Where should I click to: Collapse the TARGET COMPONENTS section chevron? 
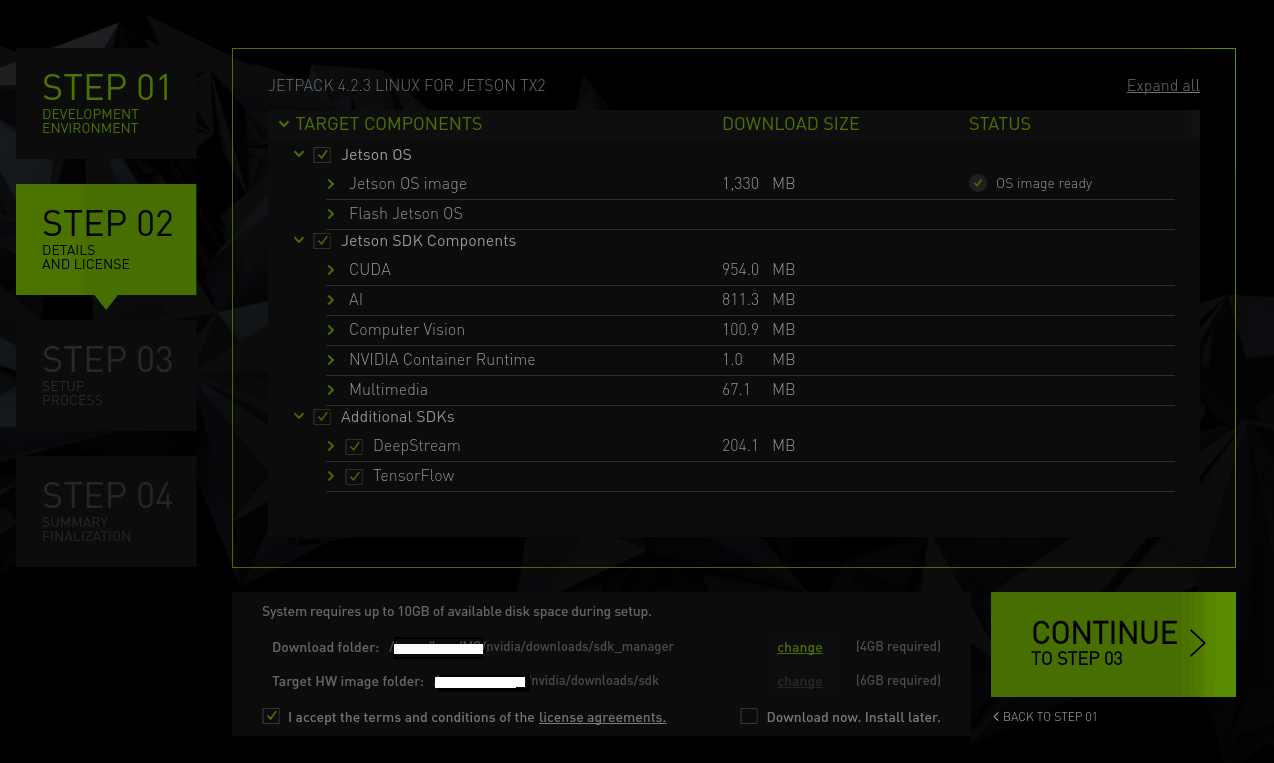285,124
